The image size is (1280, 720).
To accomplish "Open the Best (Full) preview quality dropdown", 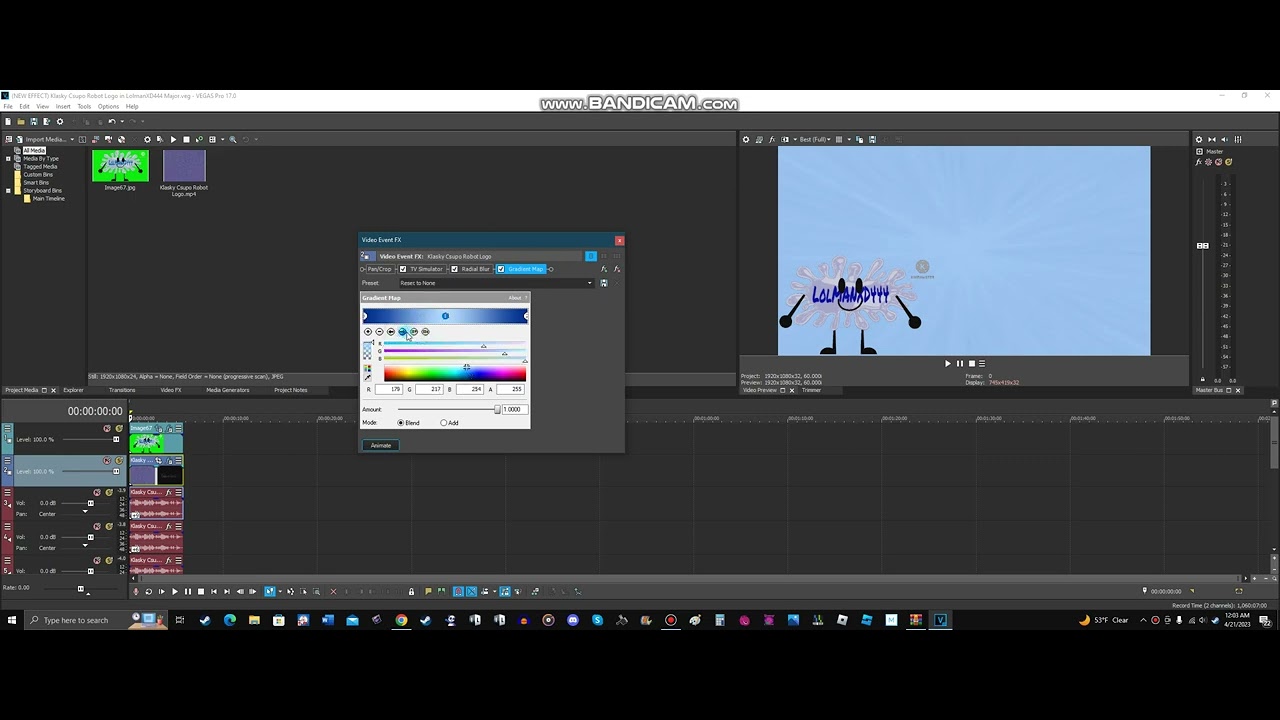I will tap(815, 139).
